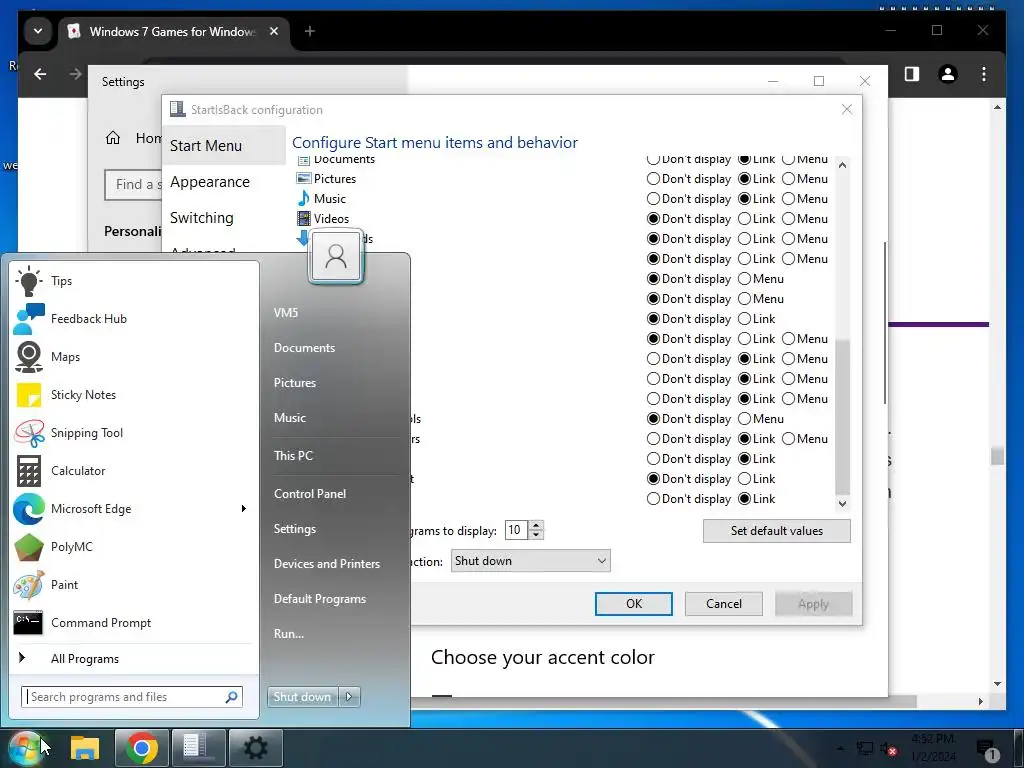Click the search magnifier icon
This screenshot has height=768, width=1024.
click(231, 697)
